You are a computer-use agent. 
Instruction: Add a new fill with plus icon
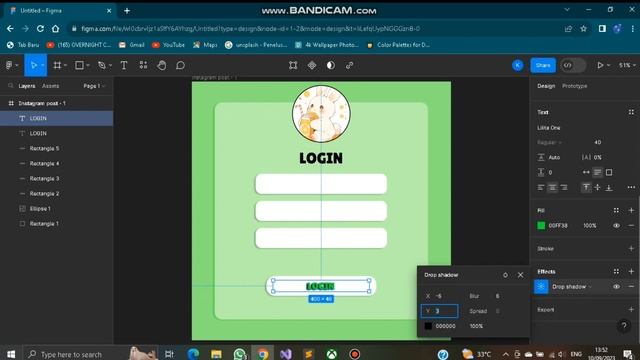pos(631,210)
